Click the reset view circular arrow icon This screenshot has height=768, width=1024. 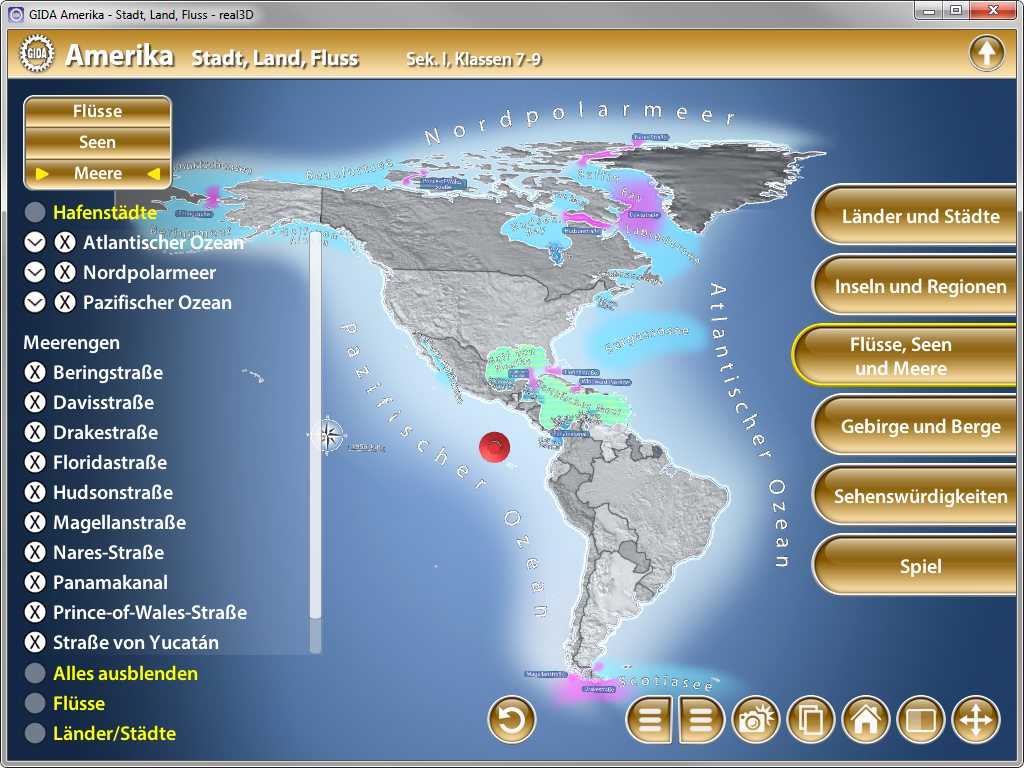(x=512, y=720)
